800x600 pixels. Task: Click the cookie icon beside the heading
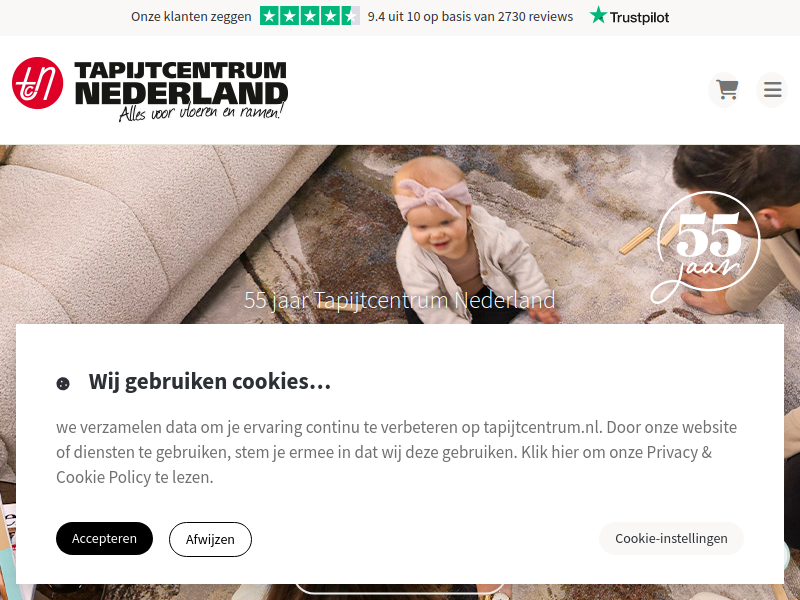point(63,383)
